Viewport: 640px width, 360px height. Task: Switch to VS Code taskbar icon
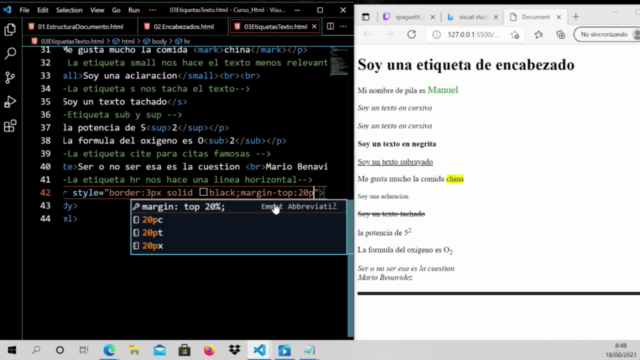point(259,350)
